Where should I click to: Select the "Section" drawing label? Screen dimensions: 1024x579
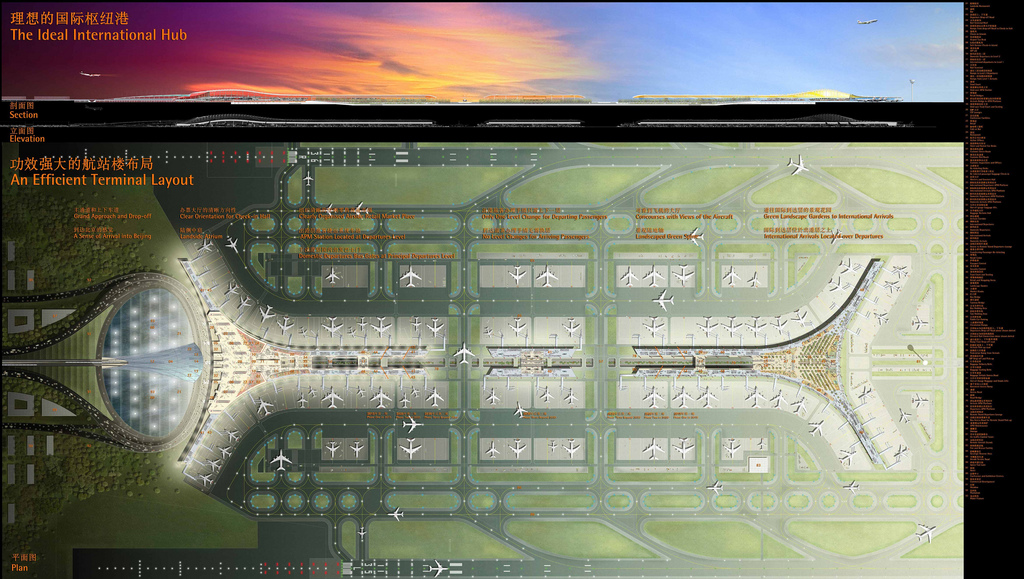pos(24,115)
